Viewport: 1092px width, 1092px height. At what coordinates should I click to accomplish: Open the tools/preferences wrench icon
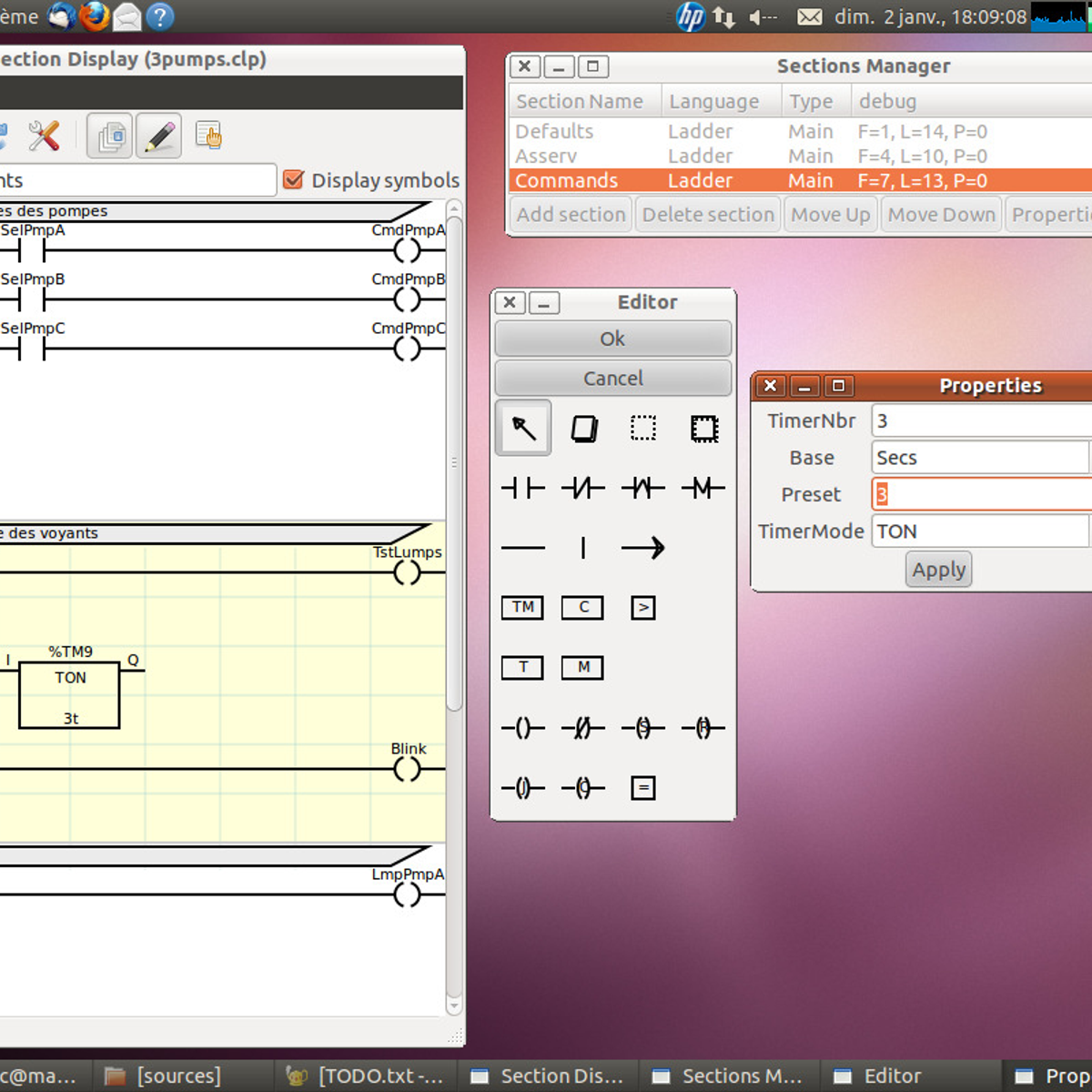(x=44, y=136)
